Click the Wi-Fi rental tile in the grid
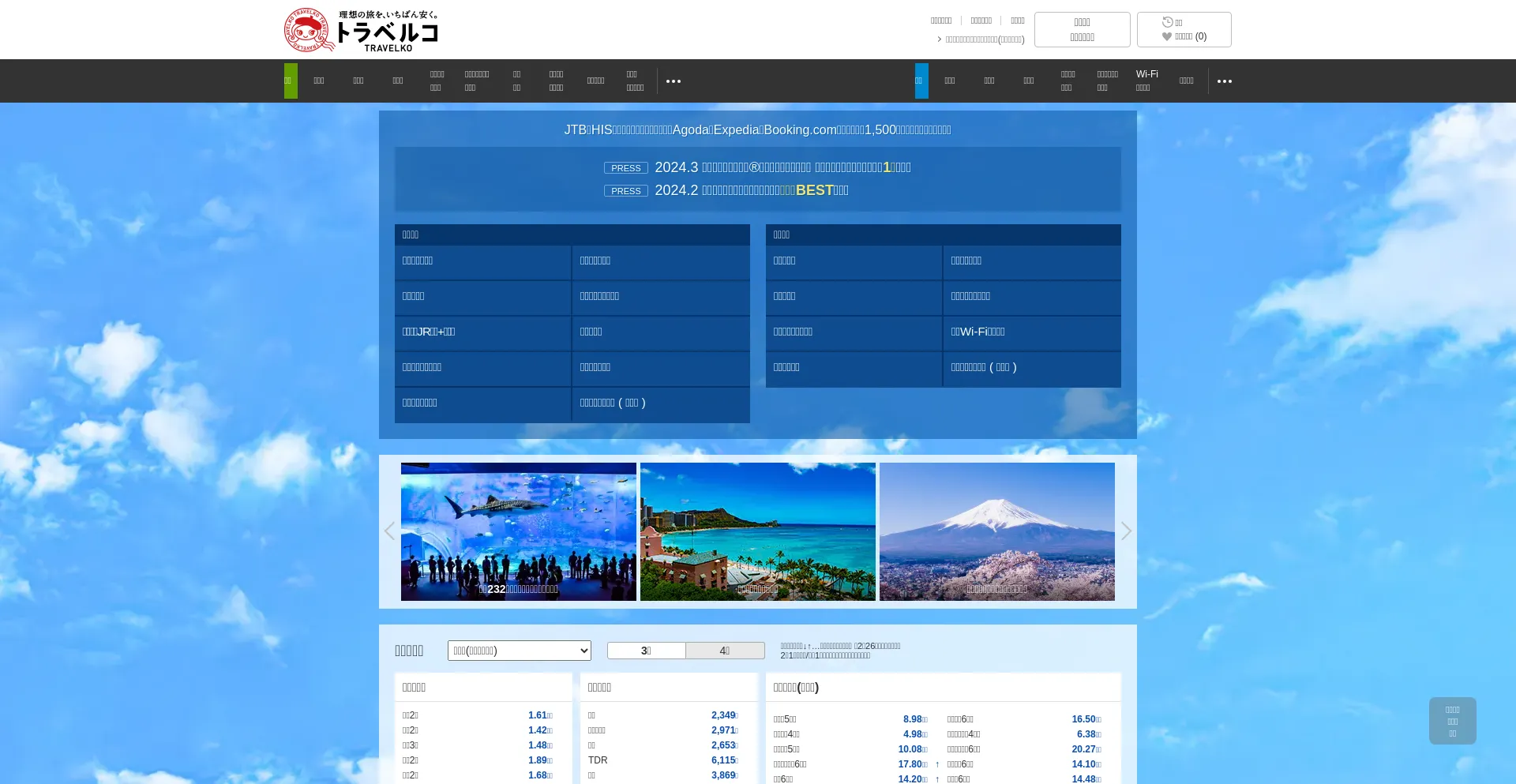The height and width of the screenshot is (784, 1516). click(x=1031, y=332)
